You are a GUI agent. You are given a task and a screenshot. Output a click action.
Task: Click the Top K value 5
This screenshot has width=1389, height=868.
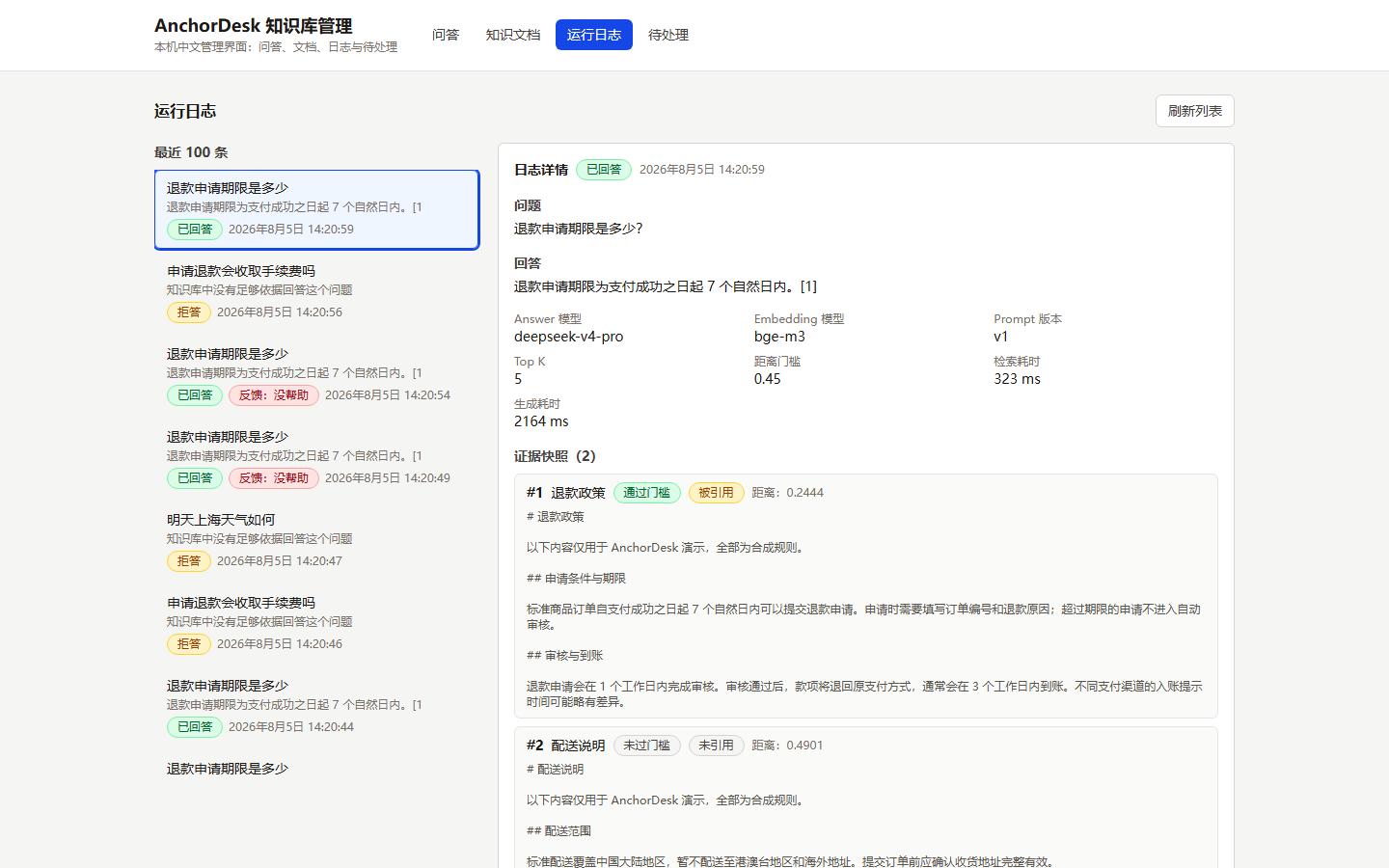(x=518, y=379)
